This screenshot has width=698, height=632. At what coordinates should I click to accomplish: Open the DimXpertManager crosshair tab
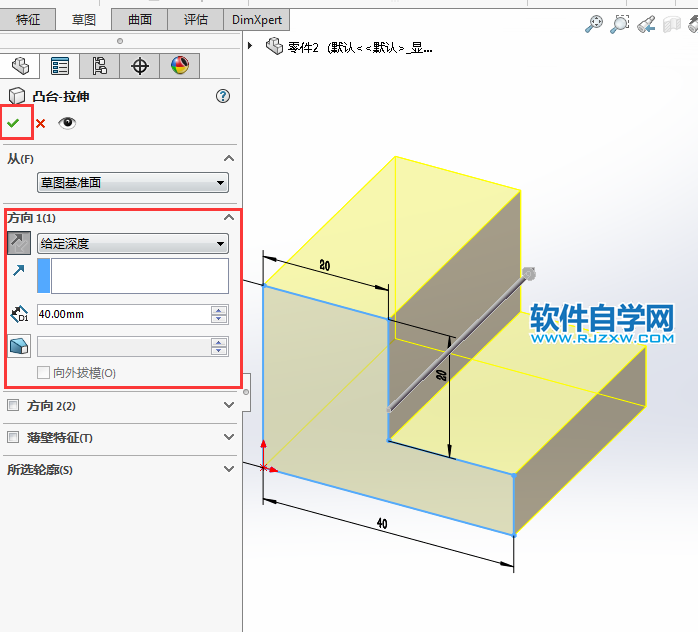click(139, 66)
